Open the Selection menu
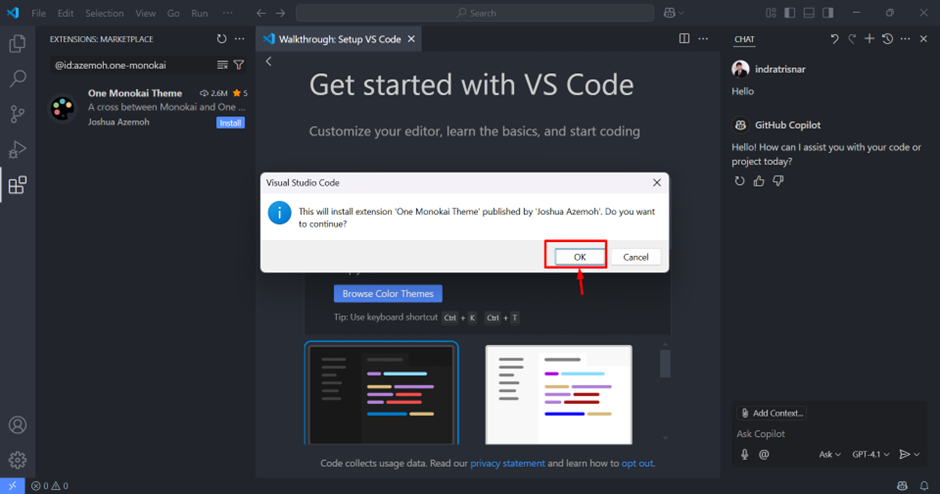This screenshot has height=494, width=940. click(104, 13)
